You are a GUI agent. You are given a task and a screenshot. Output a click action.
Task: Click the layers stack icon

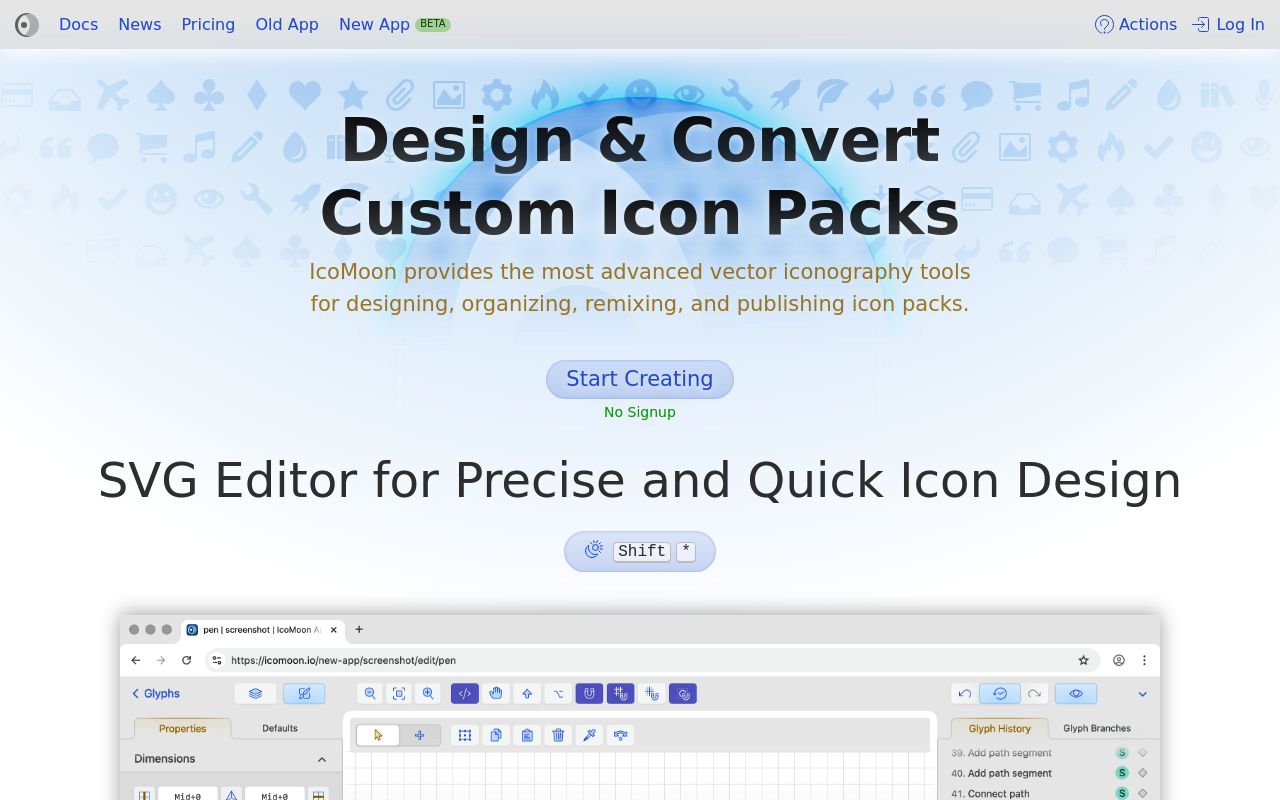point(255,693)
